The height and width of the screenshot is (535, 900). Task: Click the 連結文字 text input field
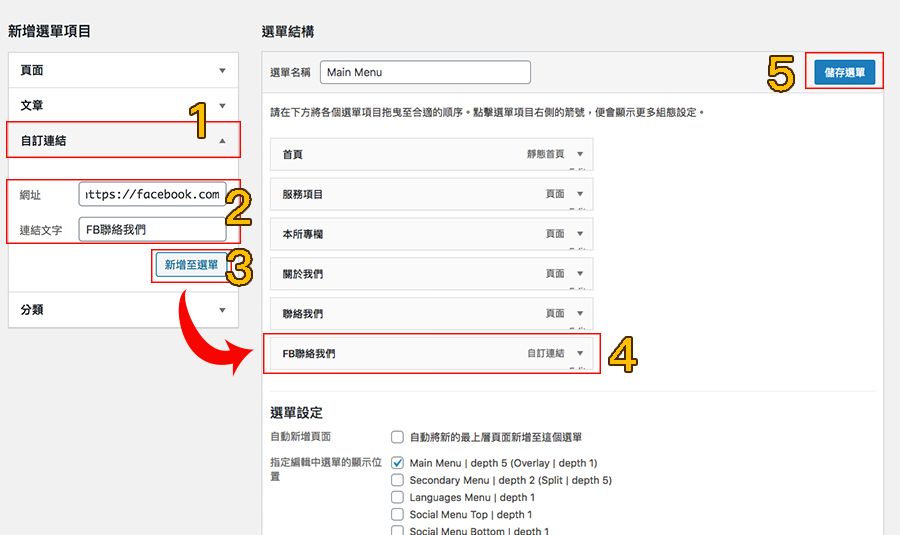pos(153,229)
